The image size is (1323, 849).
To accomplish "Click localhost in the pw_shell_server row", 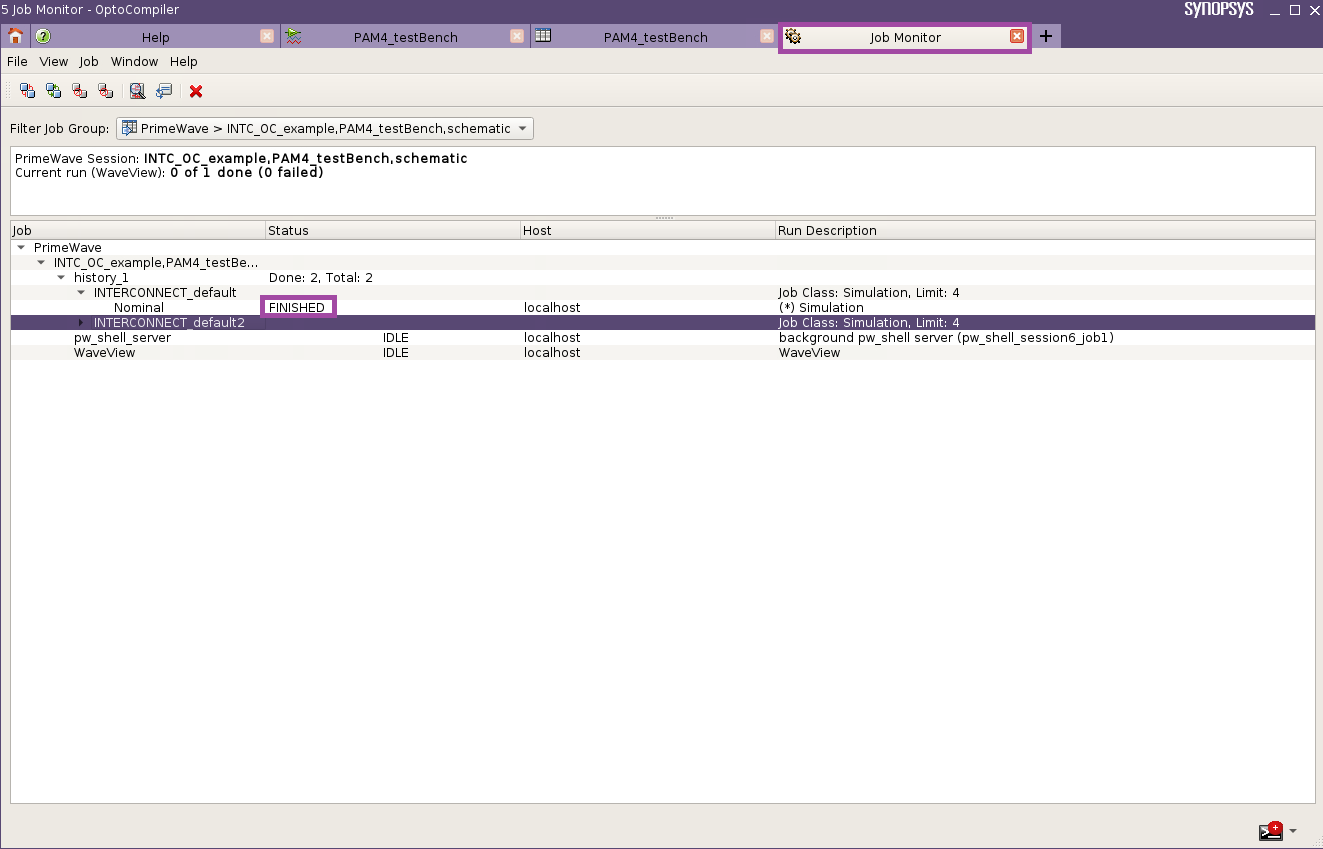I will 552,337.
